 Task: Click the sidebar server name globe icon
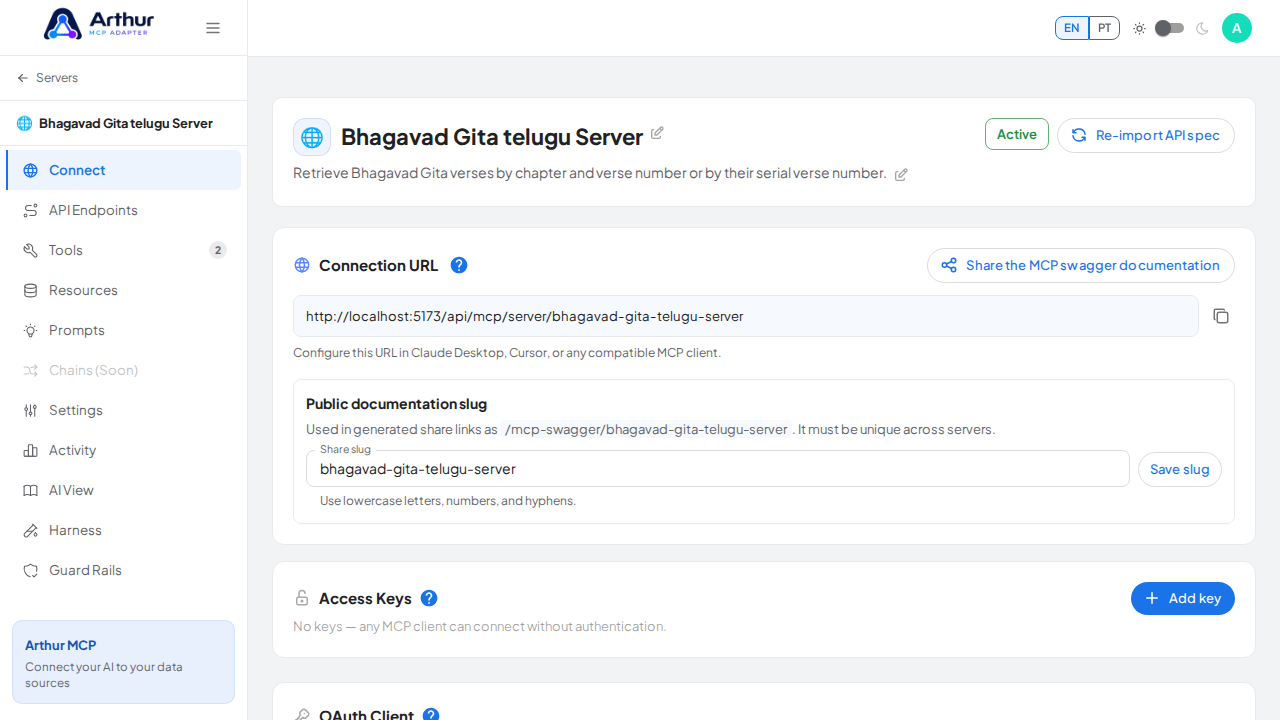pyautogui.click(x=24, y=123)
